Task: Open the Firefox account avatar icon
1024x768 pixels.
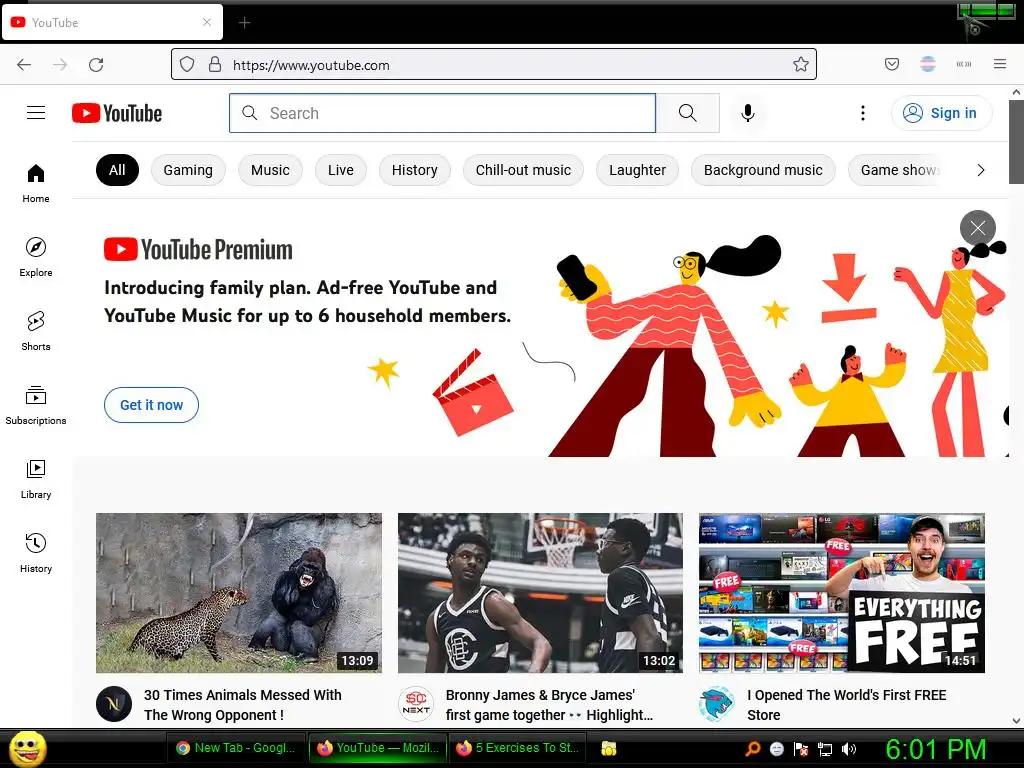Action: [x=928, y=64]
